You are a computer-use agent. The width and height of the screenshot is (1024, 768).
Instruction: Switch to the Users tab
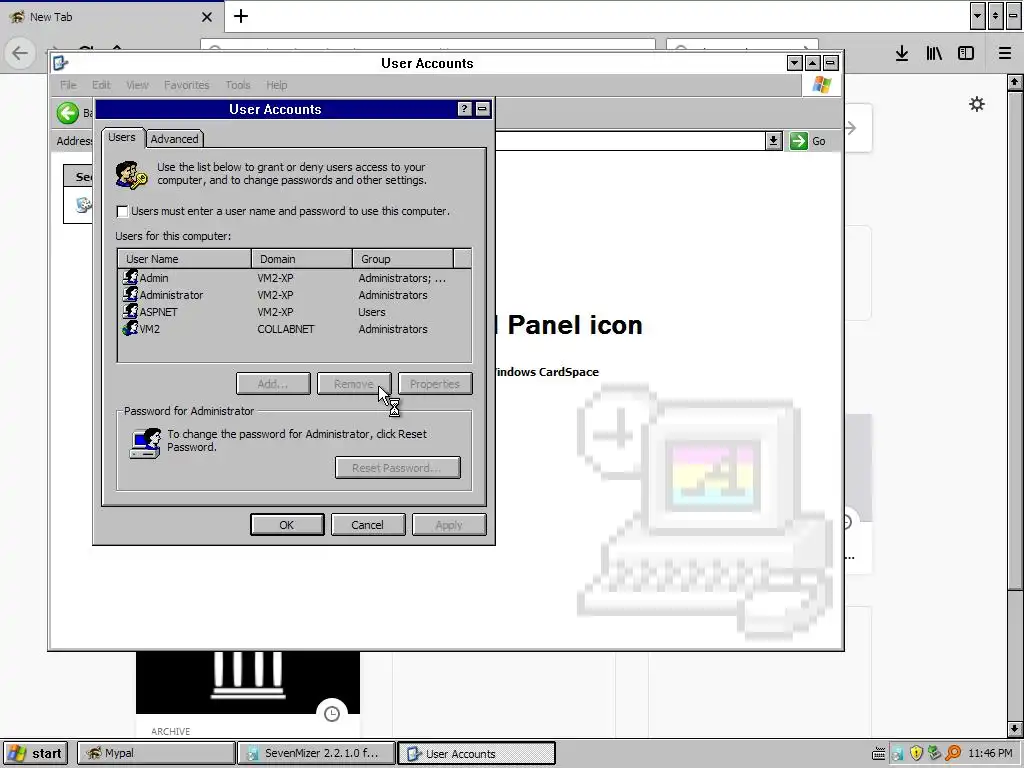point(122,137)
